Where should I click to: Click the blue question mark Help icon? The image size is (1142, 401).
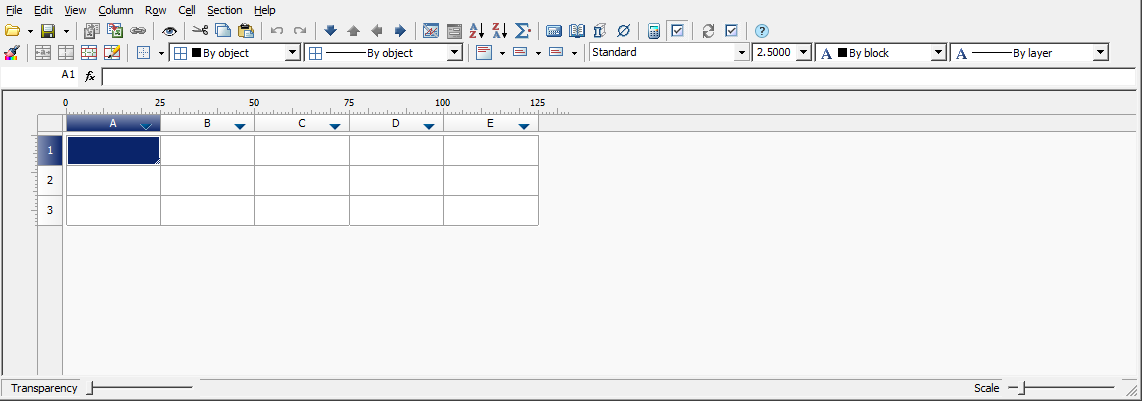[762, 31]
